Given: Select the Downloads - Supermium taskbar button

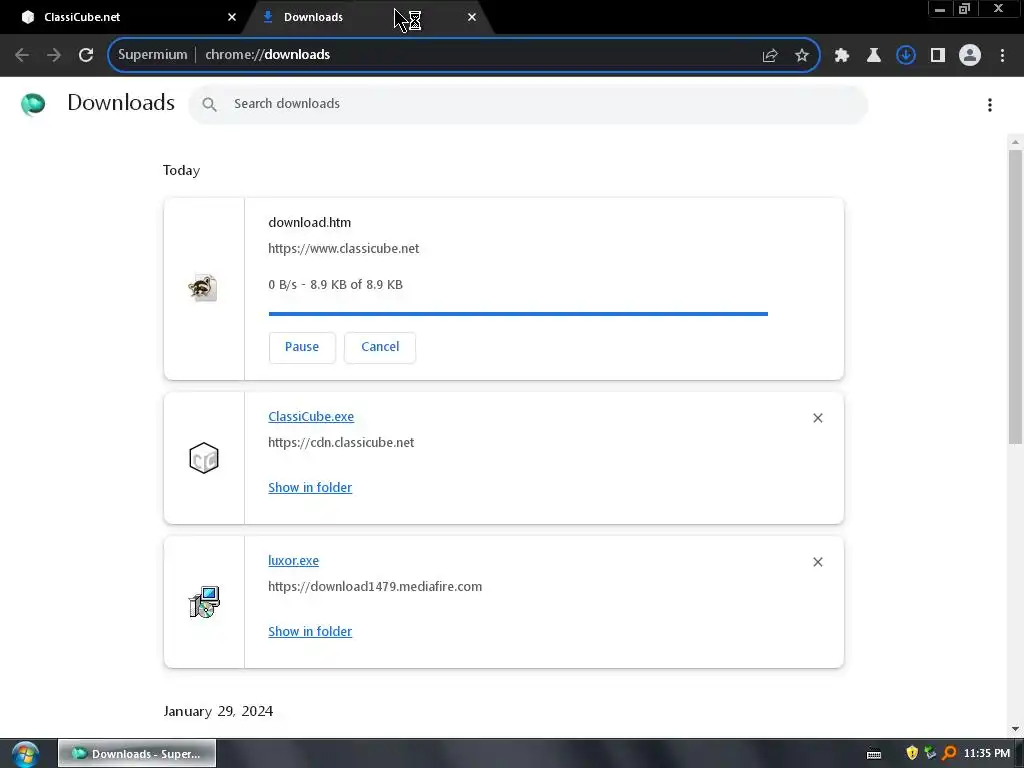Looking at the screenshot, I should coord(137,754).
